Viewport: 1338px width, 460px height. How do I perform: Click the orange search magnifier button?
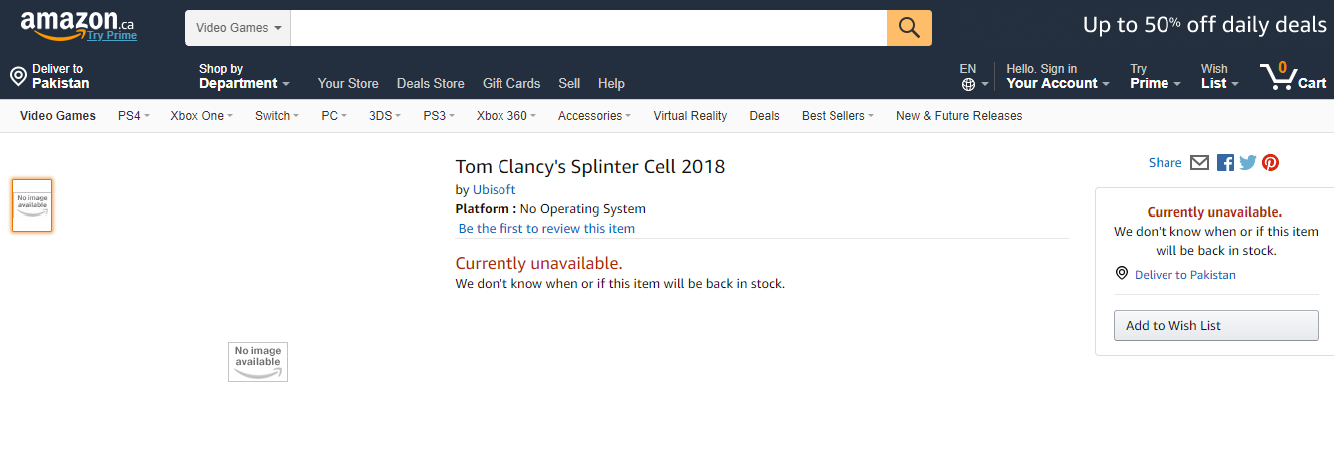(x=909, y=28)
